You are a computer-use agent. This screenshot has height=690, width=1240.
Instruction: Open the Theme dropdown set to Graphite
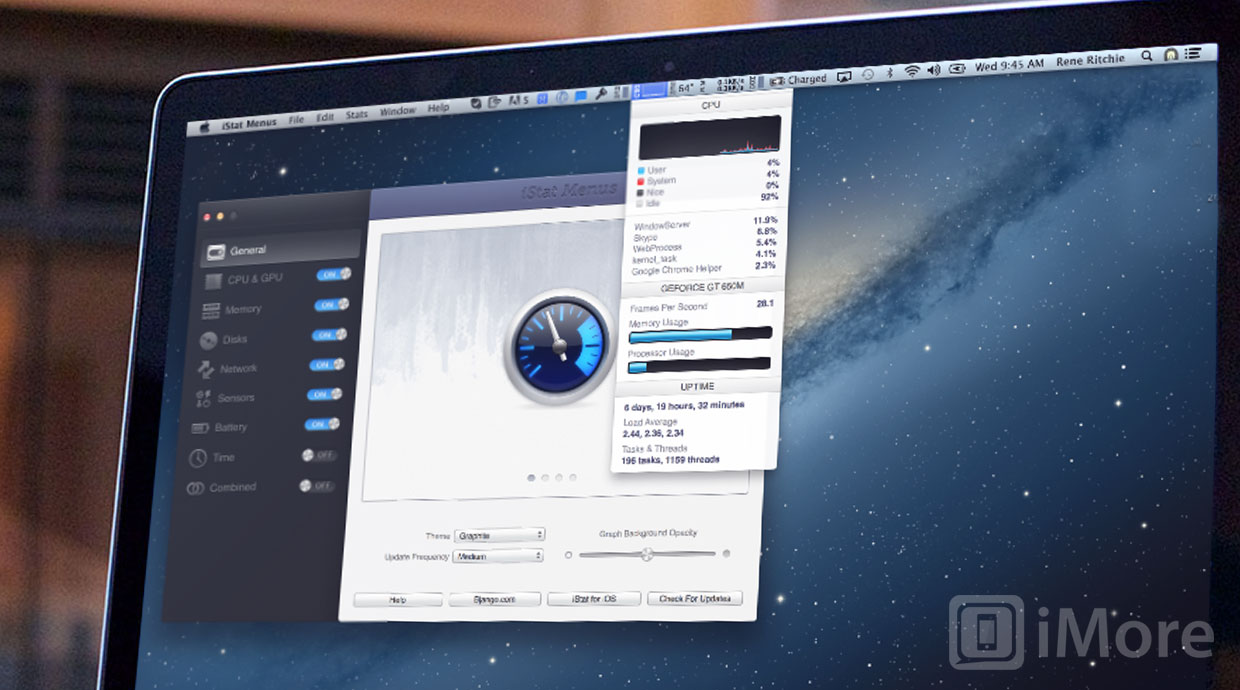[x=499, y=535]
